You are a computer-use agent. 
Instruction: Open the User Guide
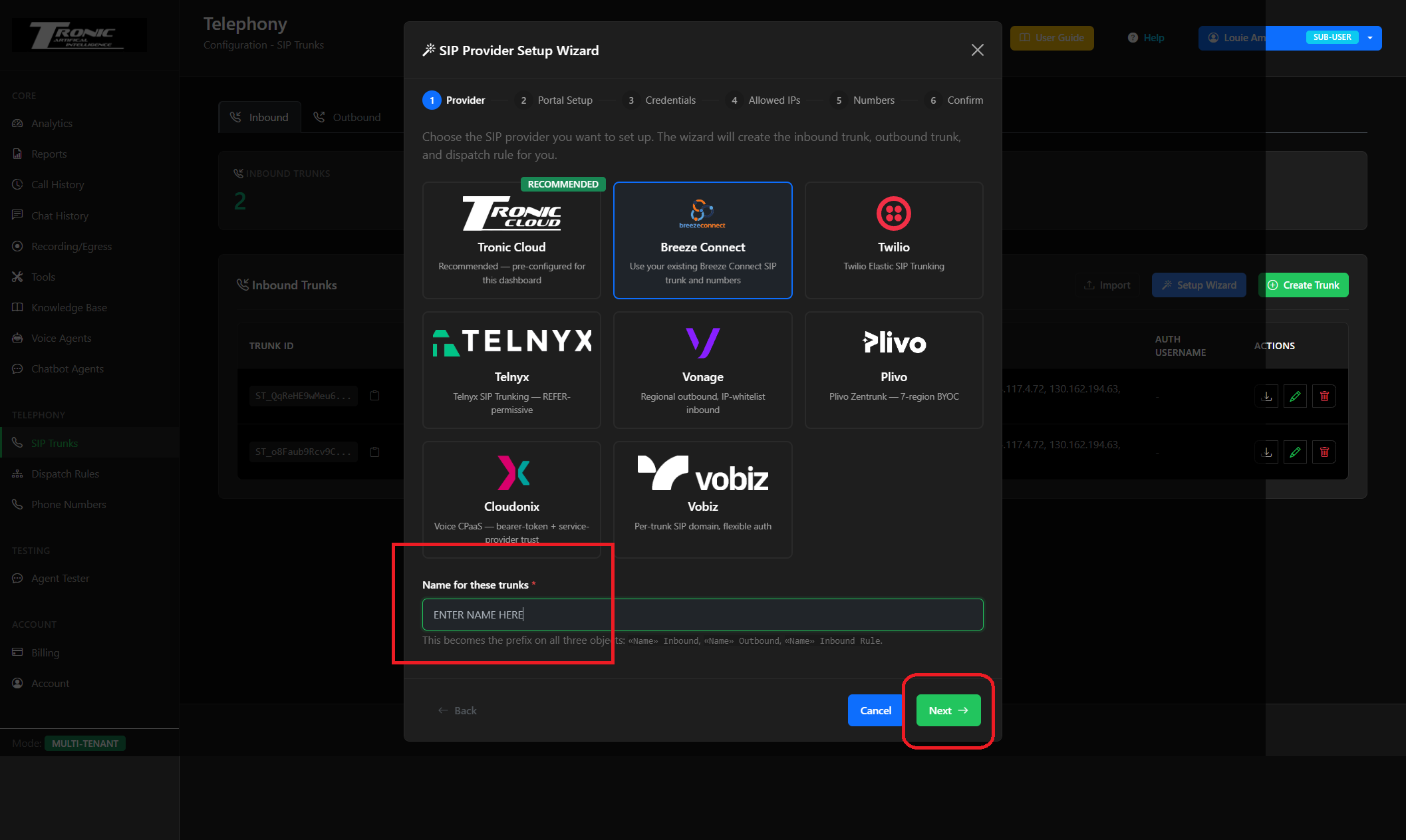[x=1052, y=38]
